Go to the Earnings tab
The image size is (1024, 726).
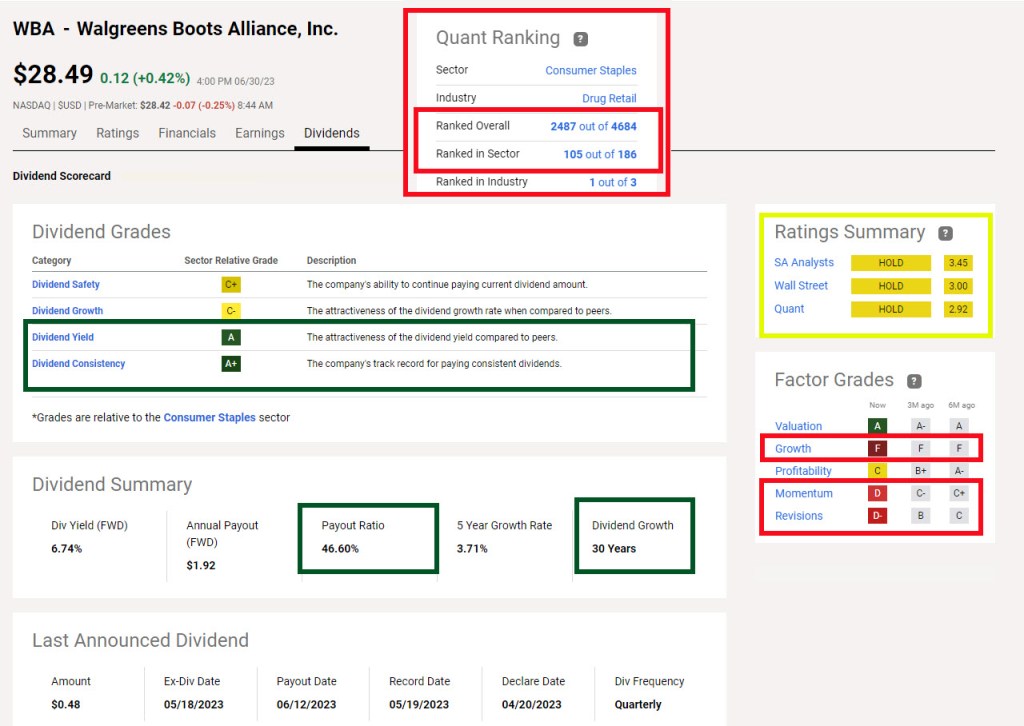coord(260,133)
